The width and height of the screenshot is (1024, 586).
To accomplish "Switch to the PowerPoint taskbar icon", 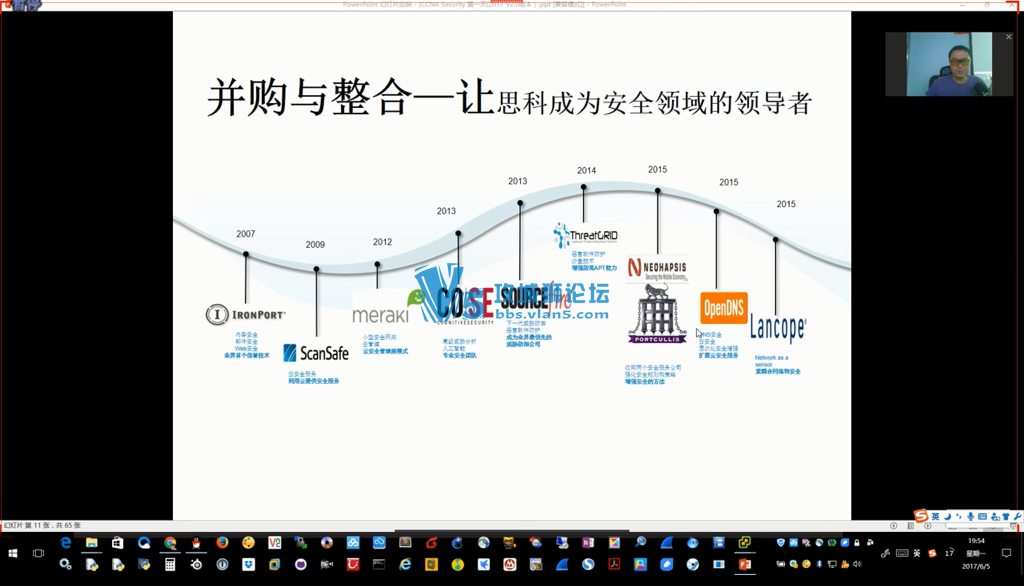I will (744, 564).
